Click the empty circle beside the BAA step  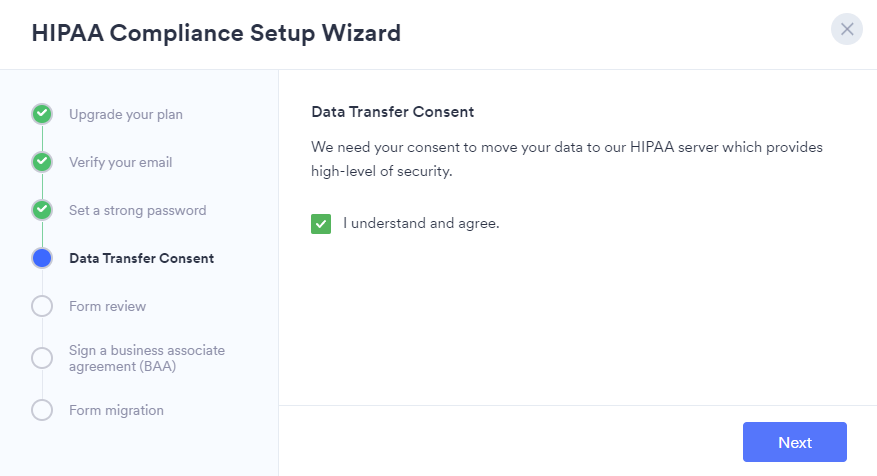point(42,358)
